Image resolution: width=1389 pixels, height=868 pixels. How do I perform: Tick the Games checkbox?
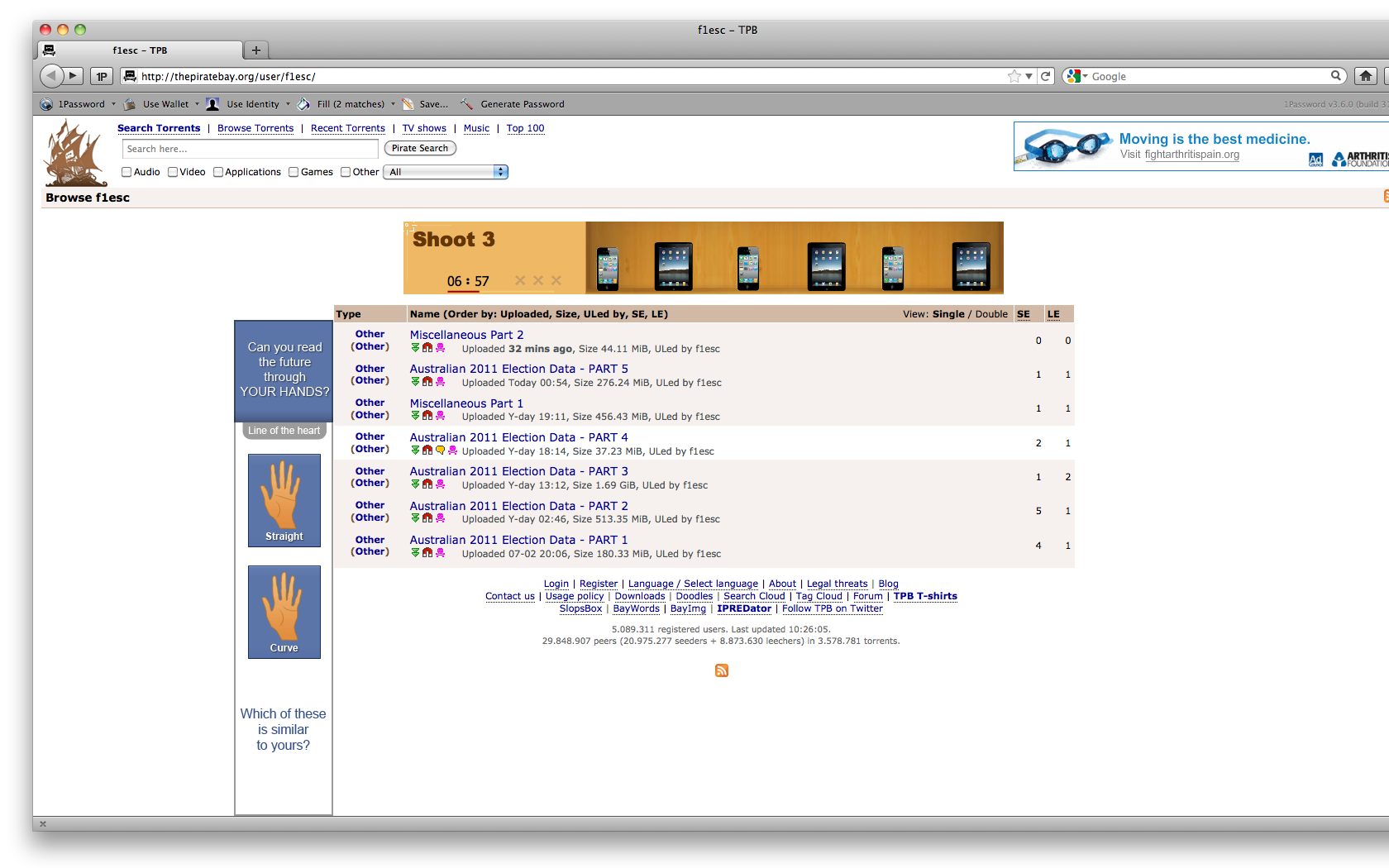click(x=294, y=172)
